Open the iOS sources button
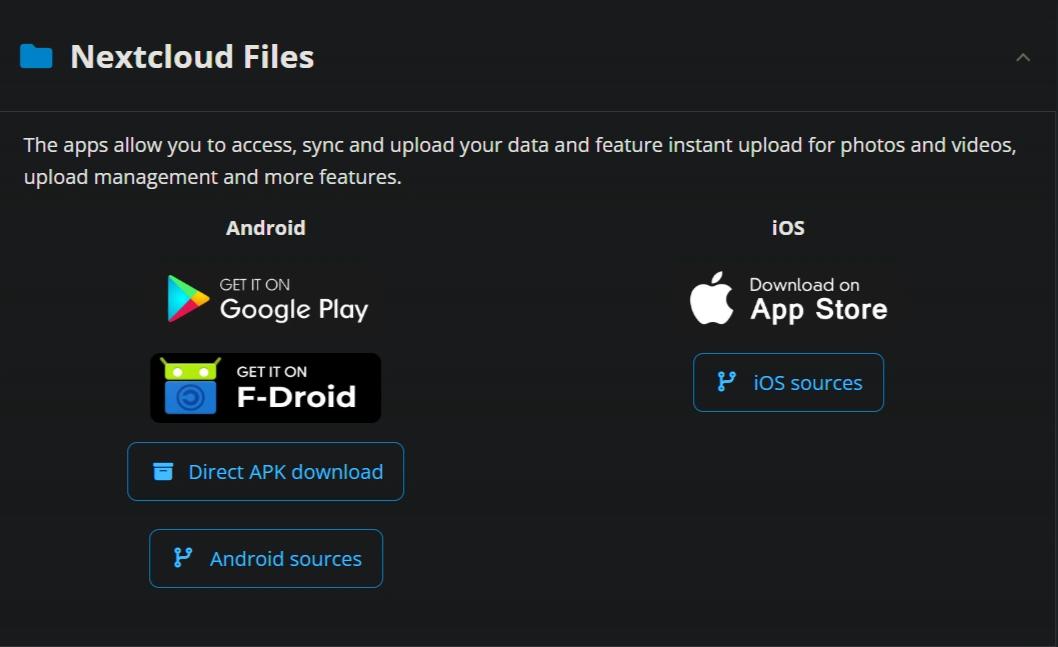Image resolution: width=1058 pixels, height=647 pixels. 788,383
